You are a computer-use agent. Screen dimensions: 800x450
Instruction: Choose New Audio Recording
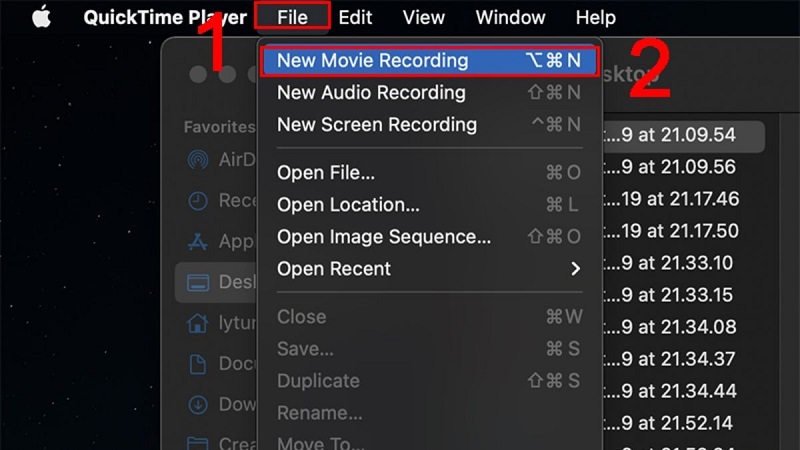371,92
